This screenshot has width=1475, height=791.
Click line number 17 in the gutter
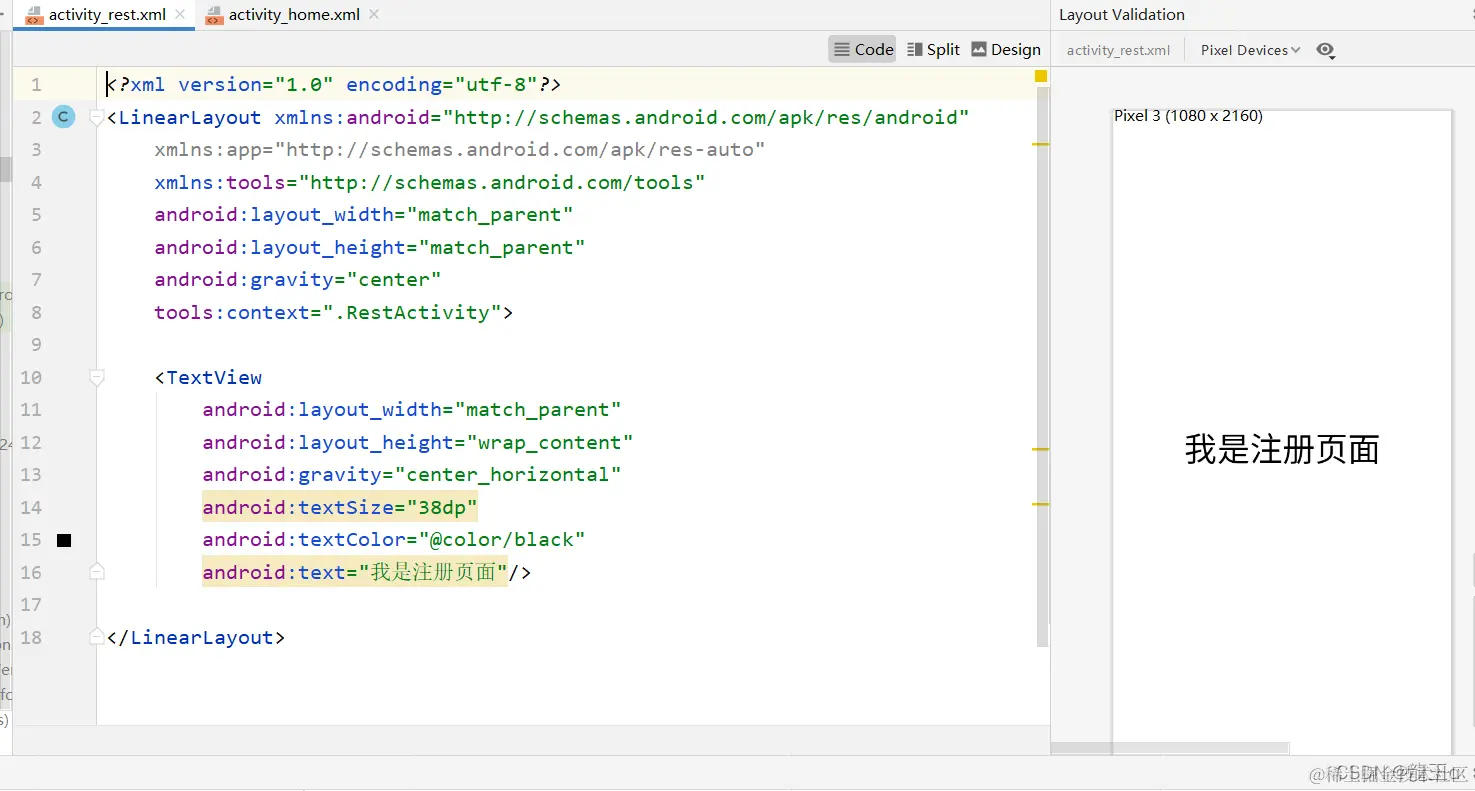[x=31, y=605]
